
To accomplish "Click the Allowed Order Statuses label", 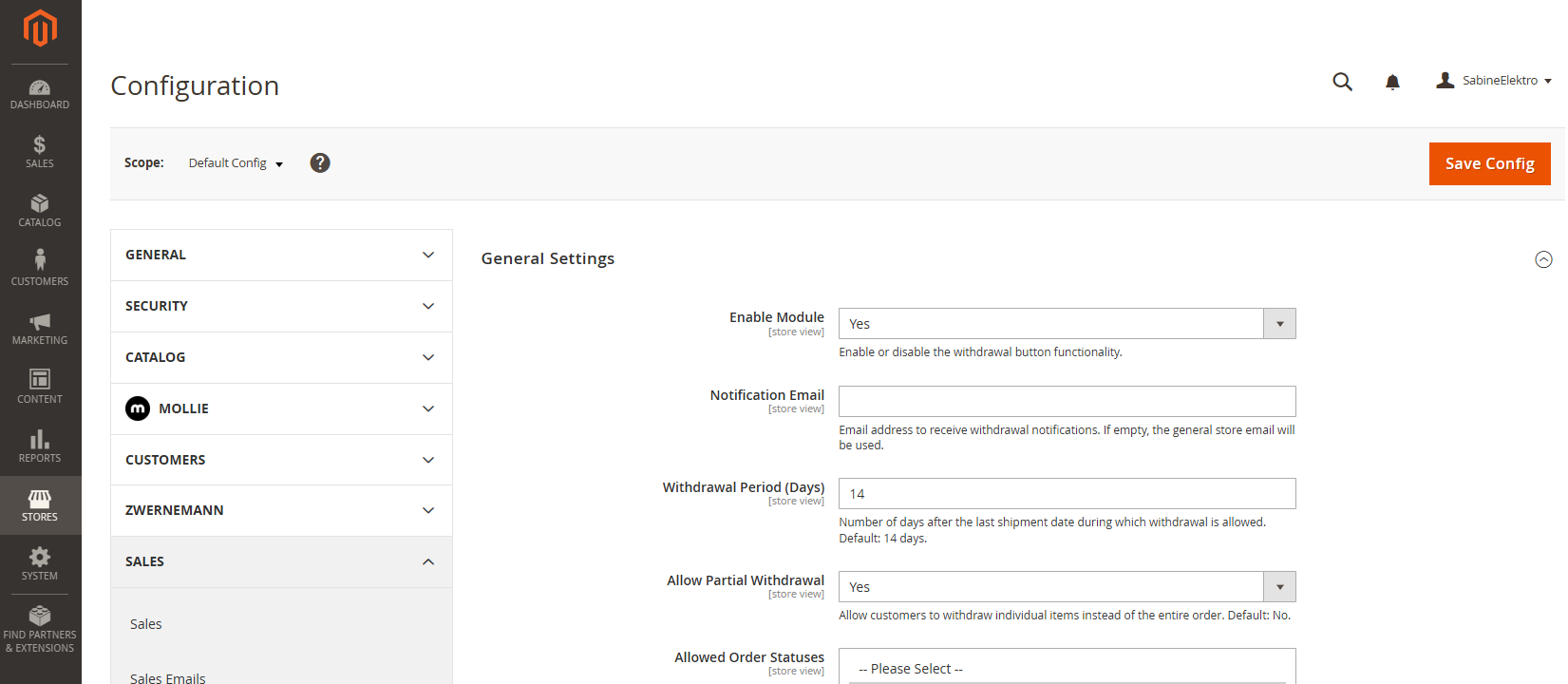I will [x=749, y=657].
